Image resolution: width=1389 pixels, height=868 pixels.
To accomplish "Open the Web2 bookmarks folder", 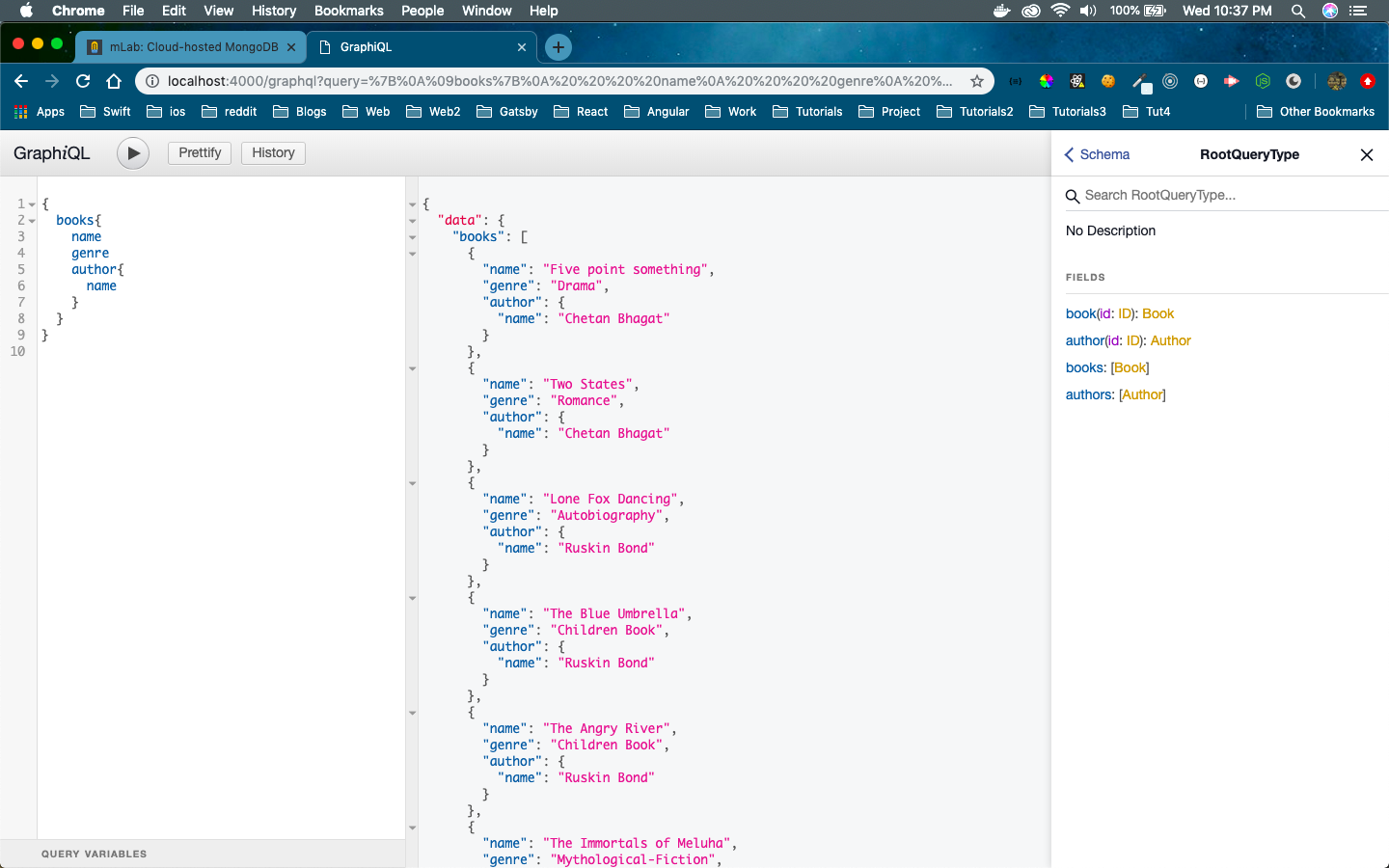I will tap(433, 112).
